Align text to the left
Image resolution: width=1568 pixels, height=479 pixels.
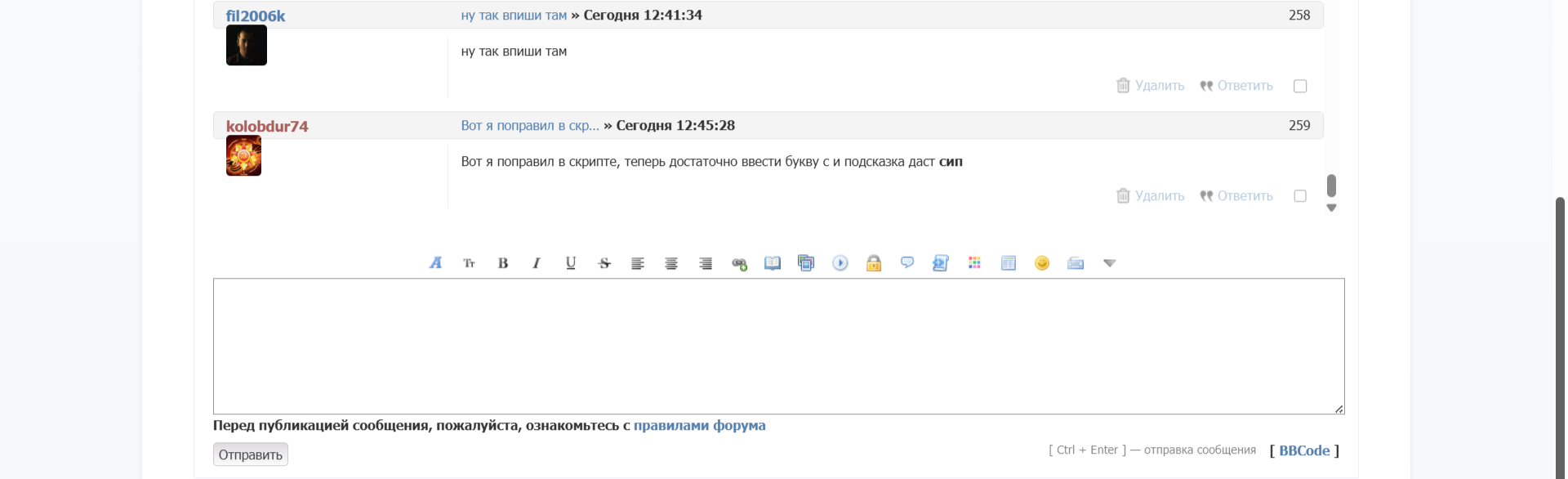tap(638, 263)
